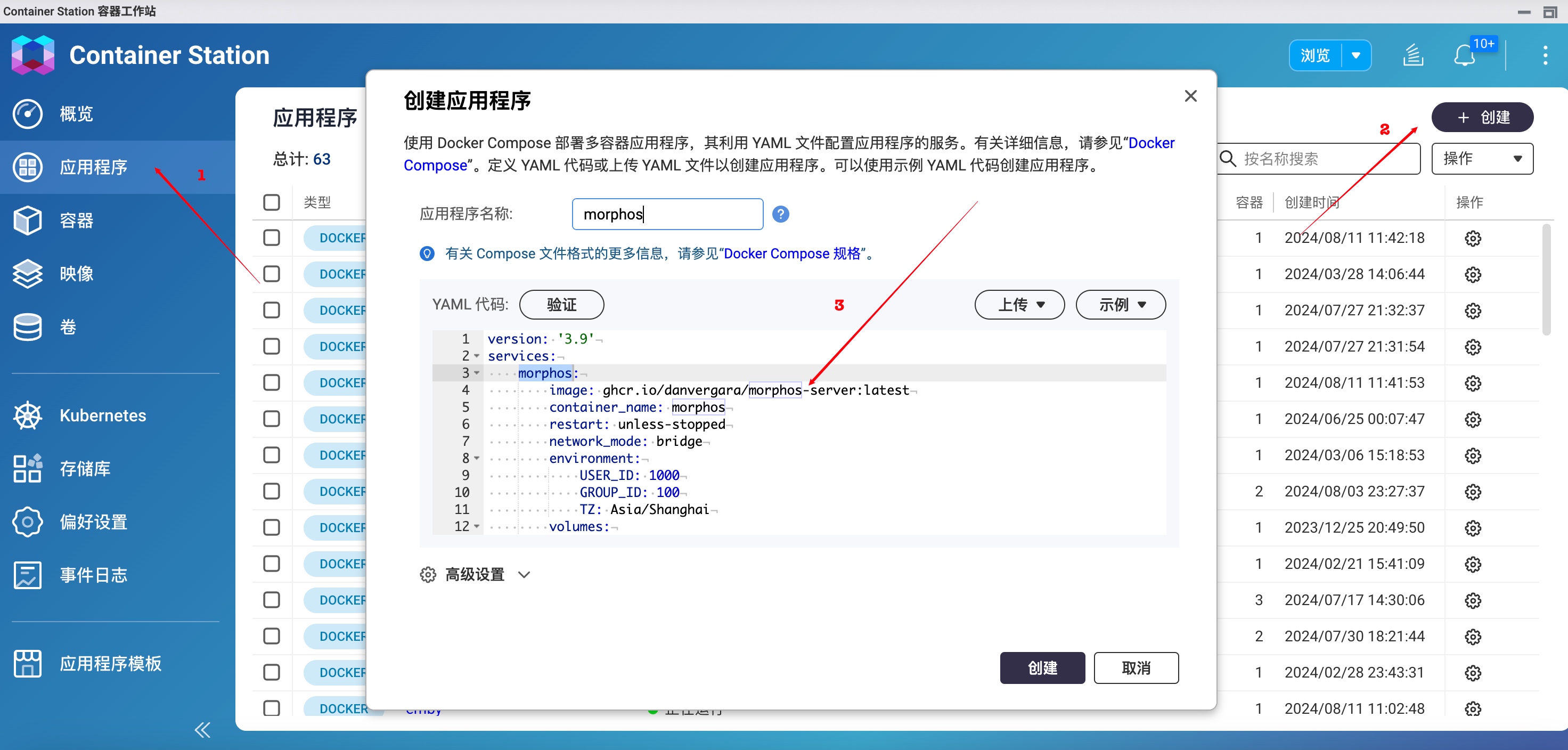Image resolution: width=1568 pixels, height=750 pixels.
Task: Open the 示例 examples dropdown
Action: (x=1121, y=304)
